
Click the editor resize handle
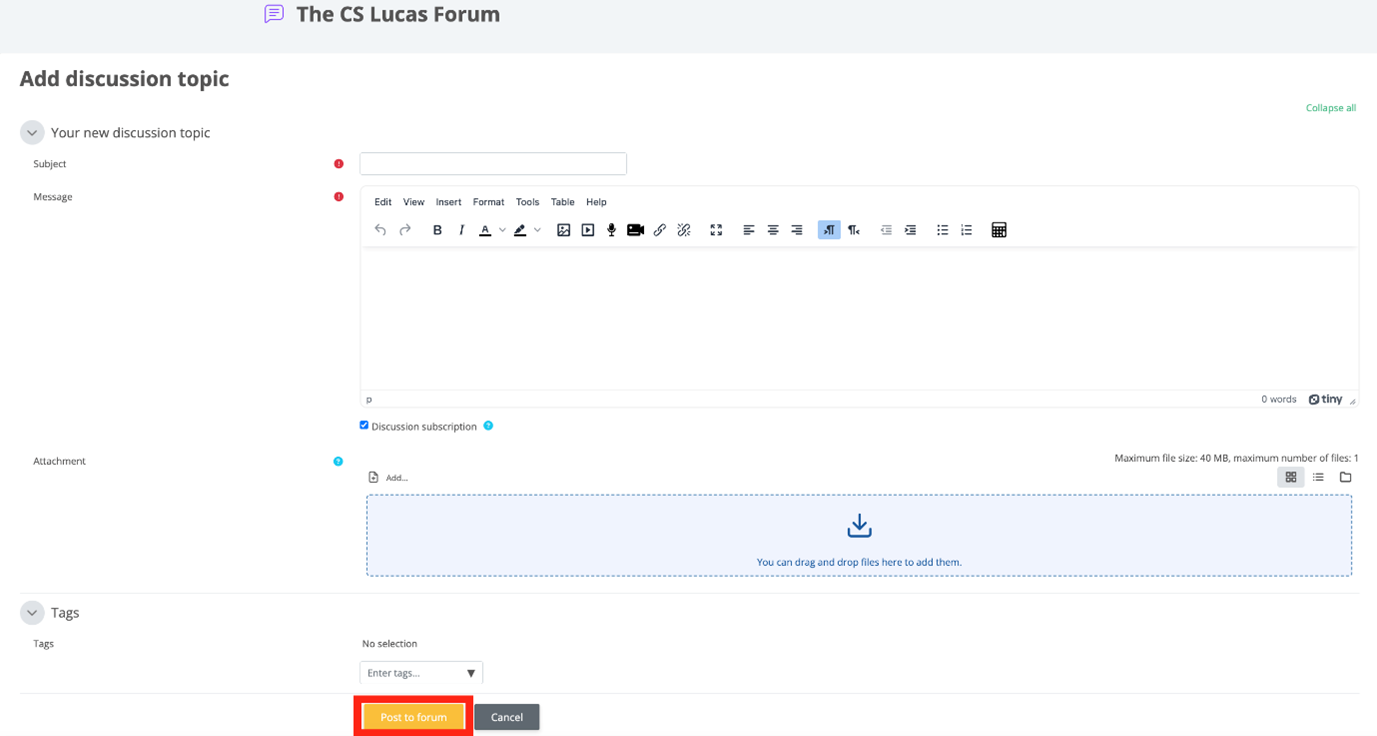pyautogui.click(x=1352, y=400)
